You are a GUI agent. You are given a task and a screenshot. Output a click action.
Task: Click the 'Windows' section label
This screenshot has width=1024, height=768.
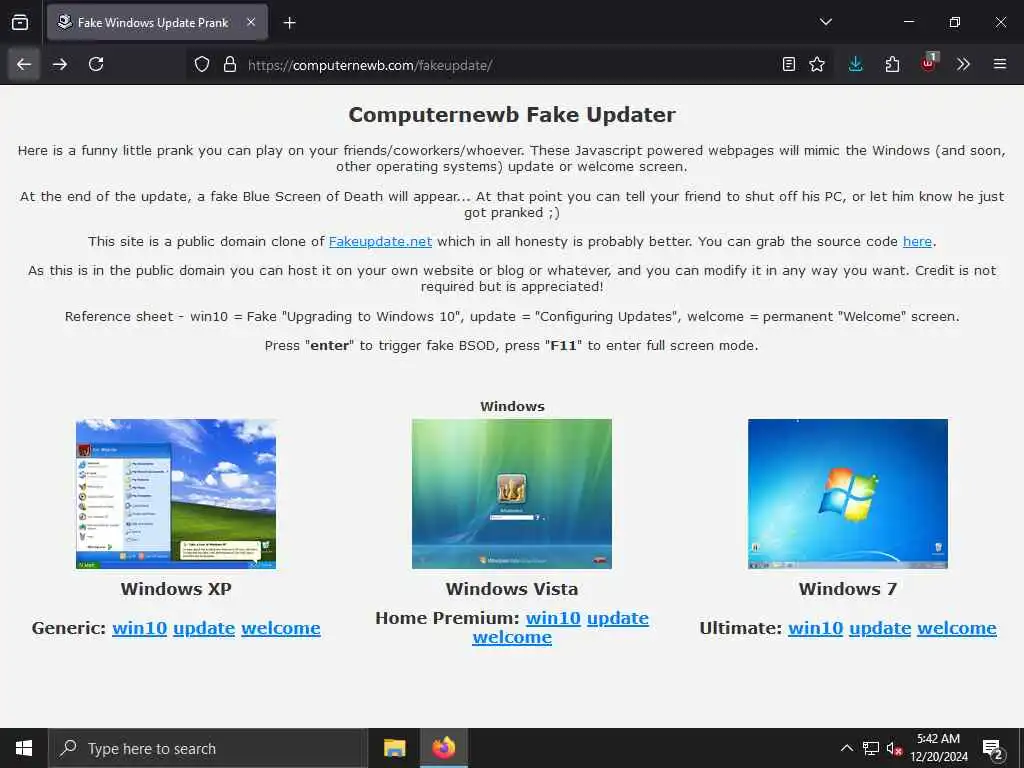(x=513, y=406)
